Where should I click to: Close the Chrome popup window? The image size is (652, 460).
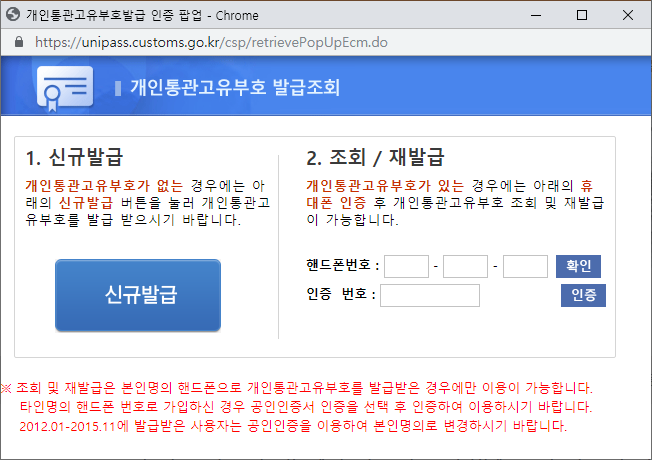click(628, 15)
